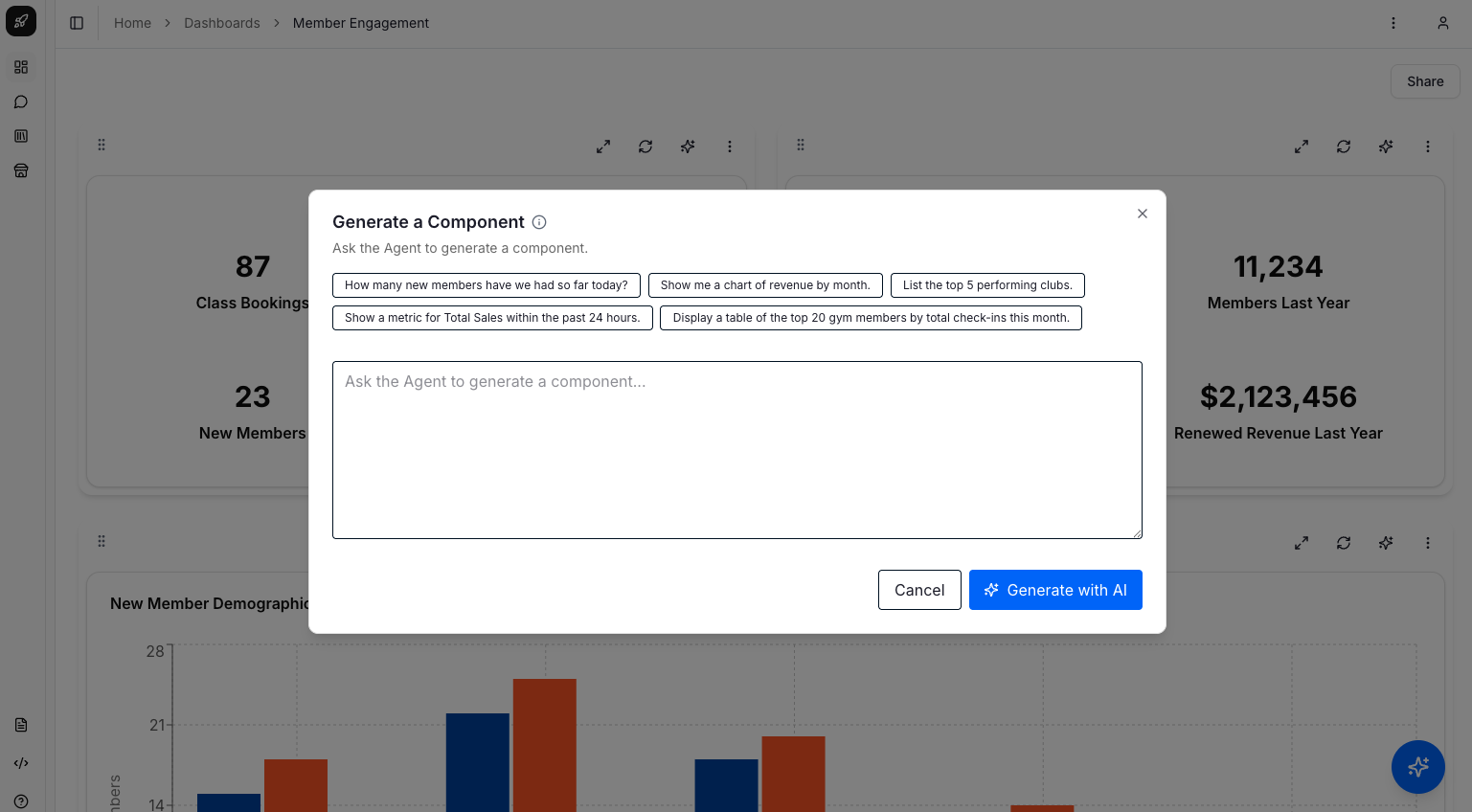Open the help icon at sidebar bottom

tap(21, 801)
